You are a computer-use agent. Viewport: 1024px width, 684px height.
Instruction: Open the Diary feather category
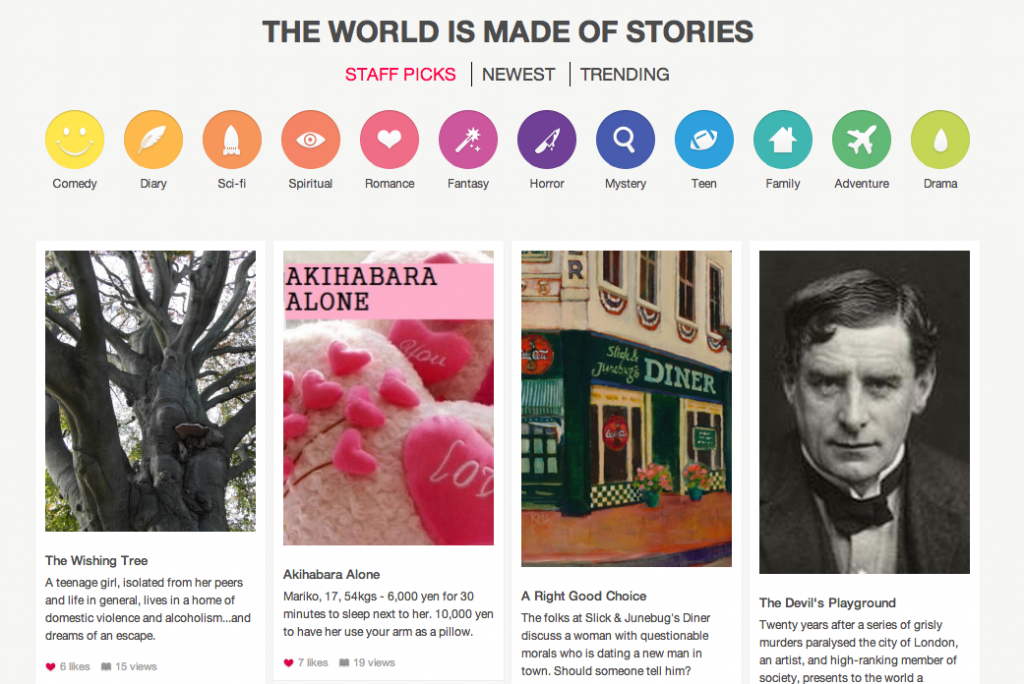pos(153,140)
